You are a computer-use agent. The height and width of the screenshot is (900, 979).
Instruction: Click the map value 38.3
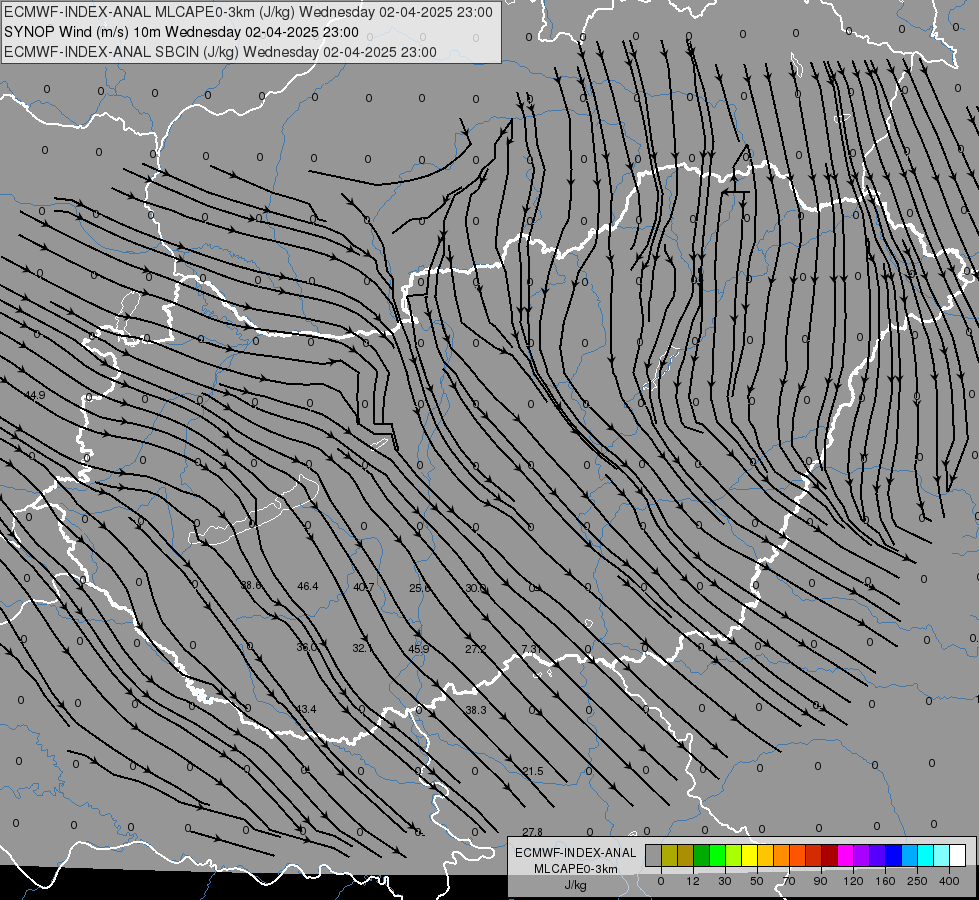pyautogui.click(x=476, y=710)
